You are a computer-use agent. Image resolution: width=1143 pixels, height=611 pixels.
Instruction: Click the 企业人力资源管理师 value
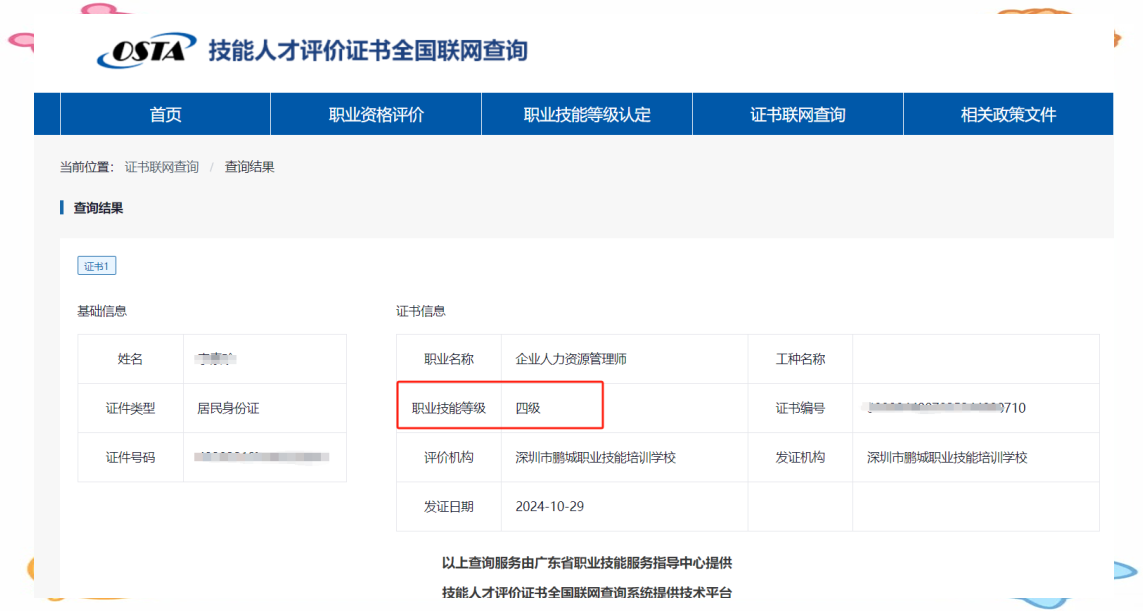(x=571, y=359)
